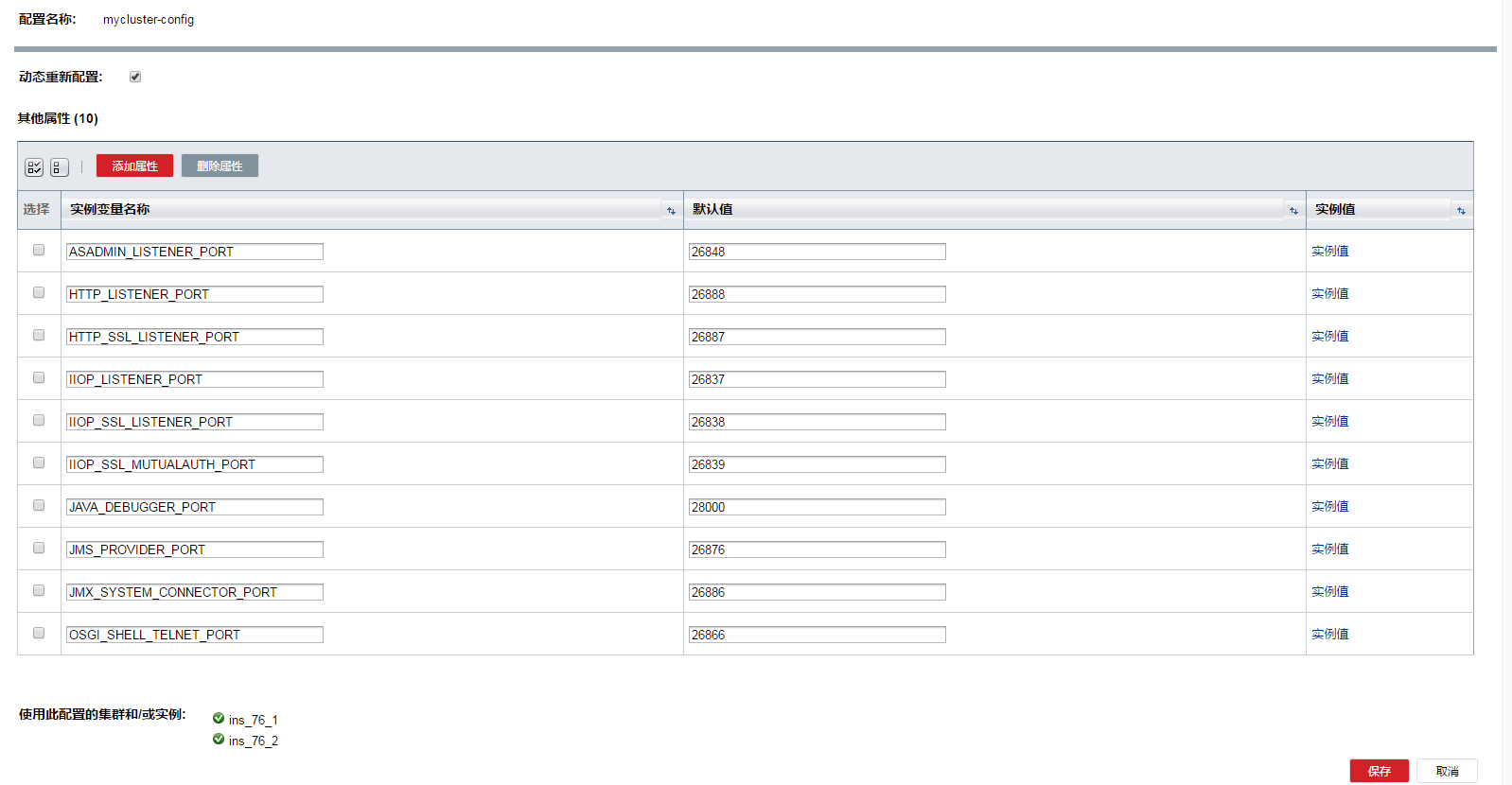
Task: Sort by instance value column icon
Action: [x=1461, y=211]
